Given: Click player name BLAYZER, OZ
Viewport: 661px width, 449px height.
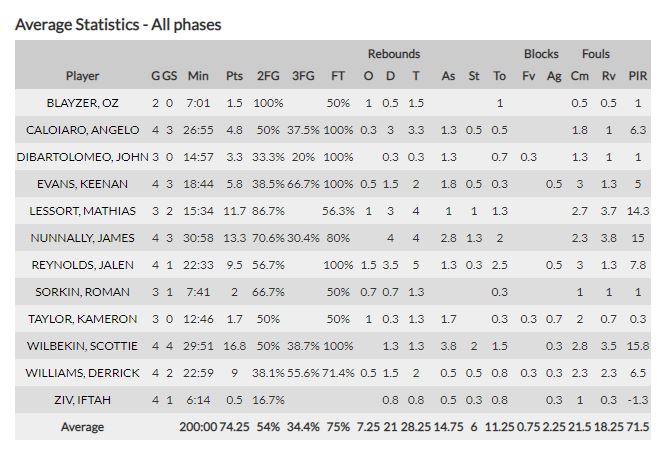Looking at the screenshot, I should coord(82,103).
